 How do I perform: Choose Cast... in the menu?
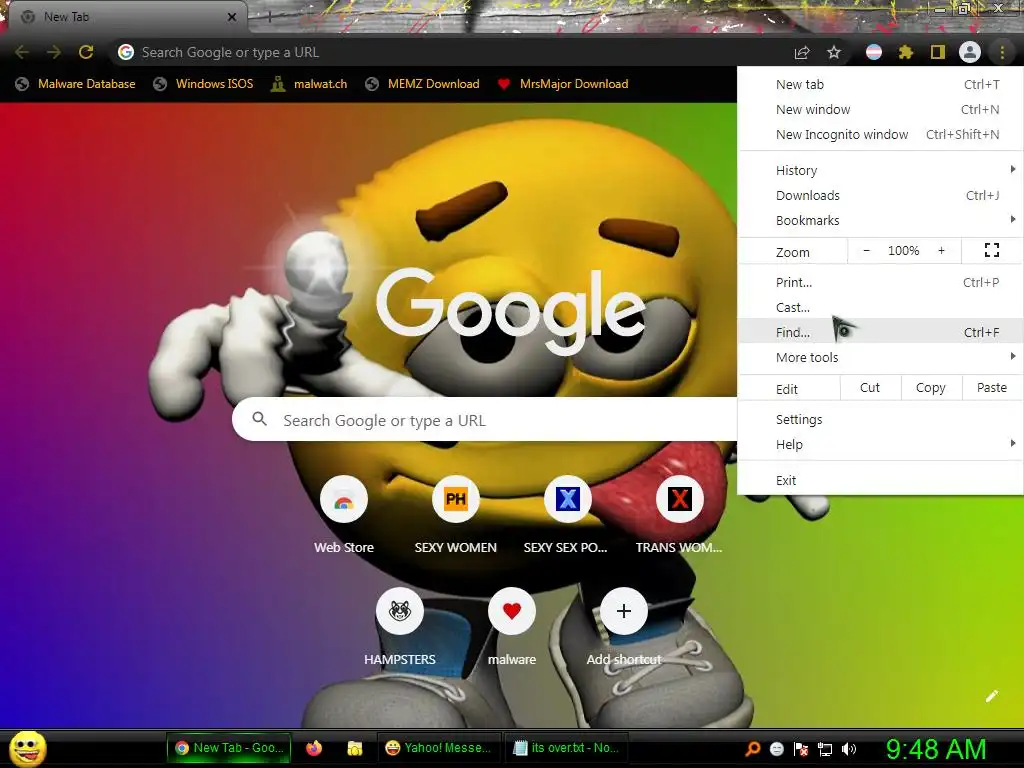point(880,307)
